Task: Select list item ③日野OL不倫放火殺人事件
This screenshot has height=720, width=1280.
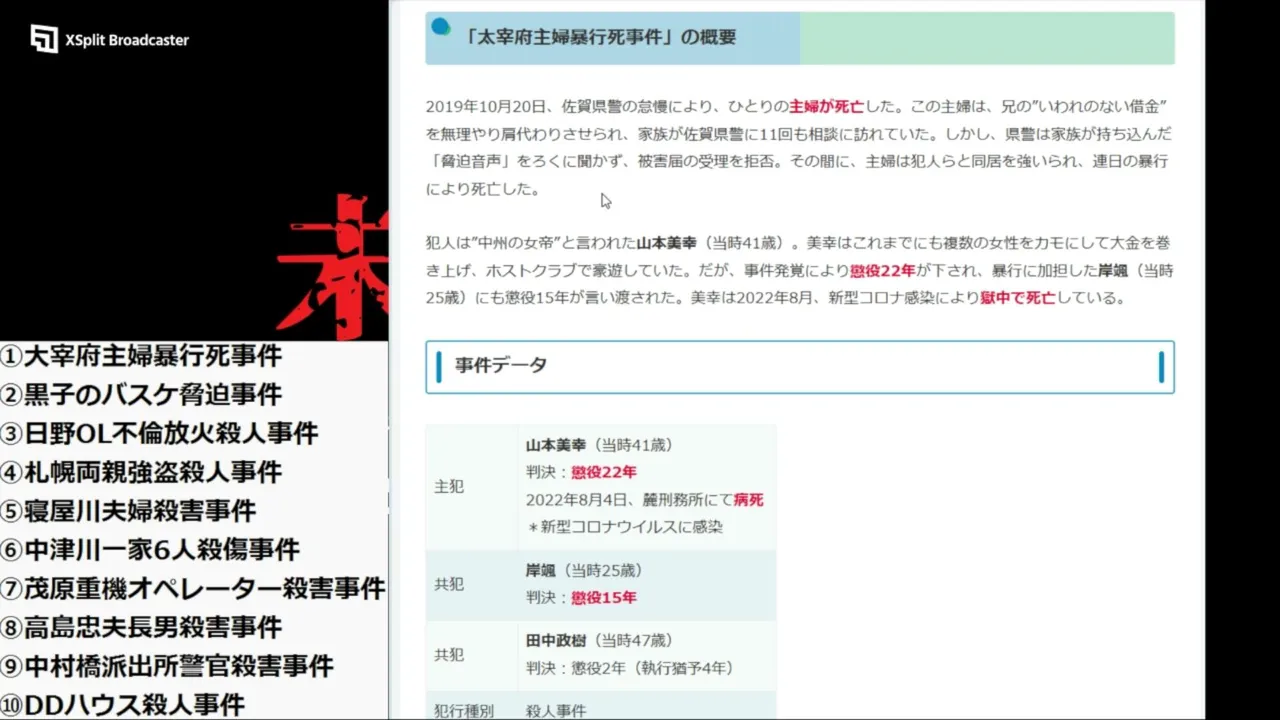Action: click(x=160, y=434)
